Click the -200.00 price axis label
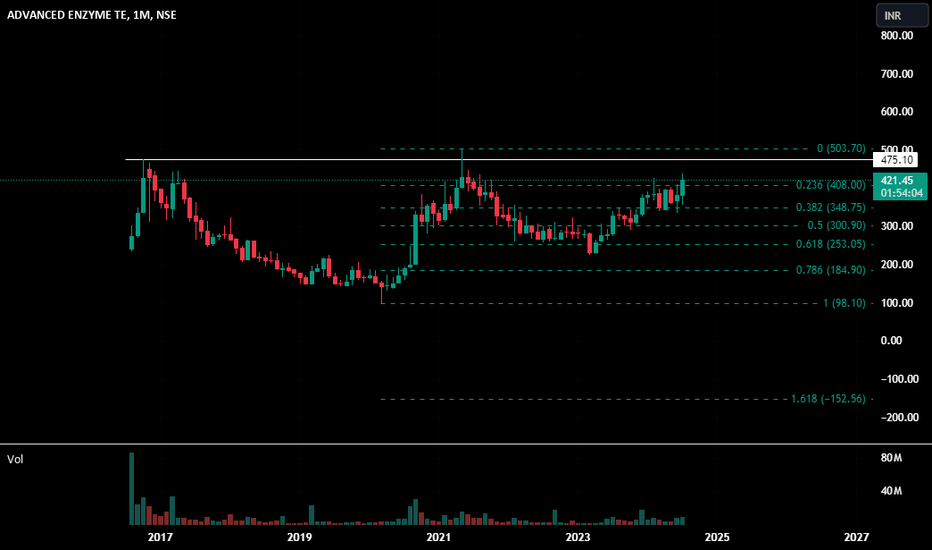 pos(899,417)
